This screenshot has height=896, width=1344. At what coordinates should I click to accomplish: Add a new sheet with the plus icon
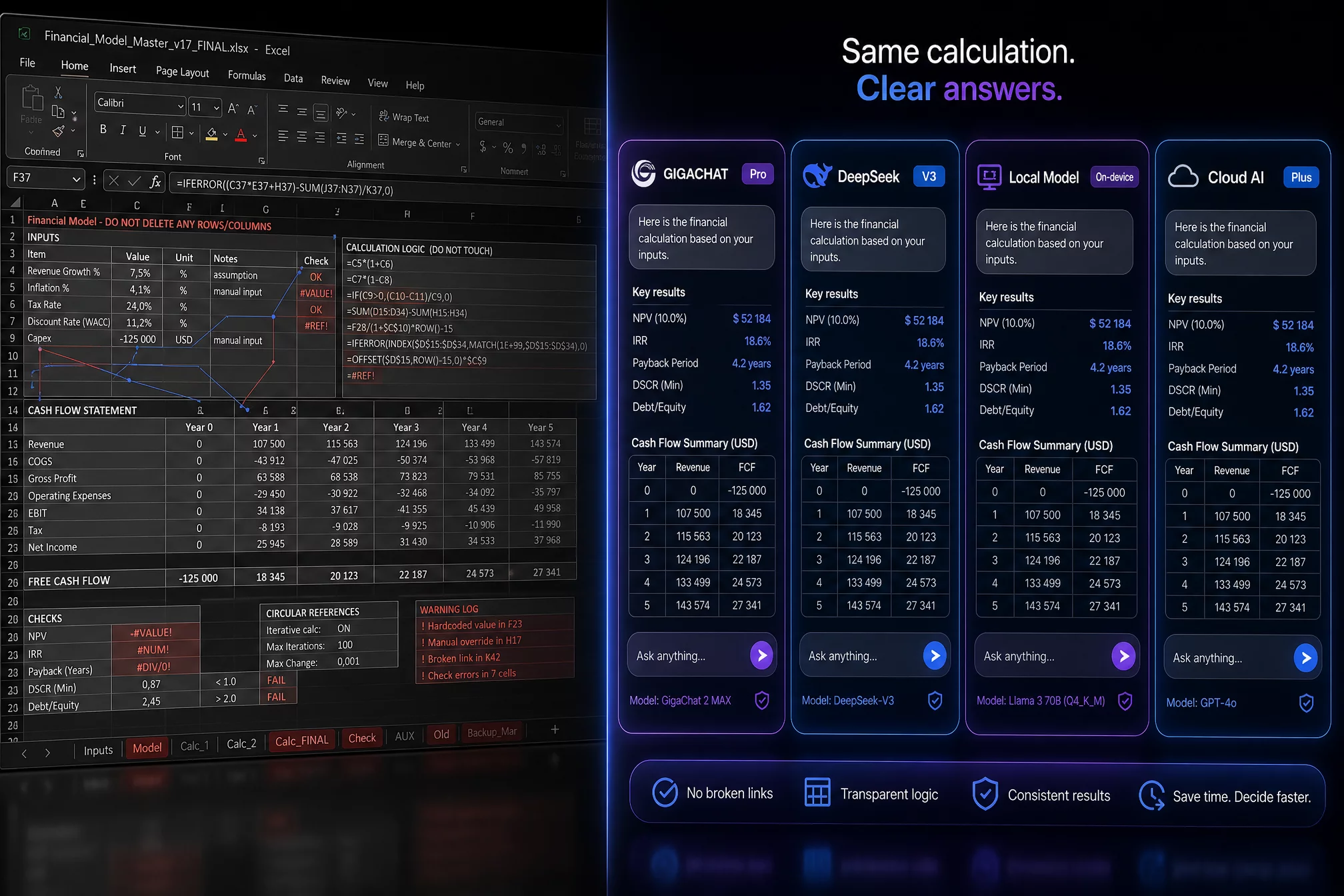(555, 729)
